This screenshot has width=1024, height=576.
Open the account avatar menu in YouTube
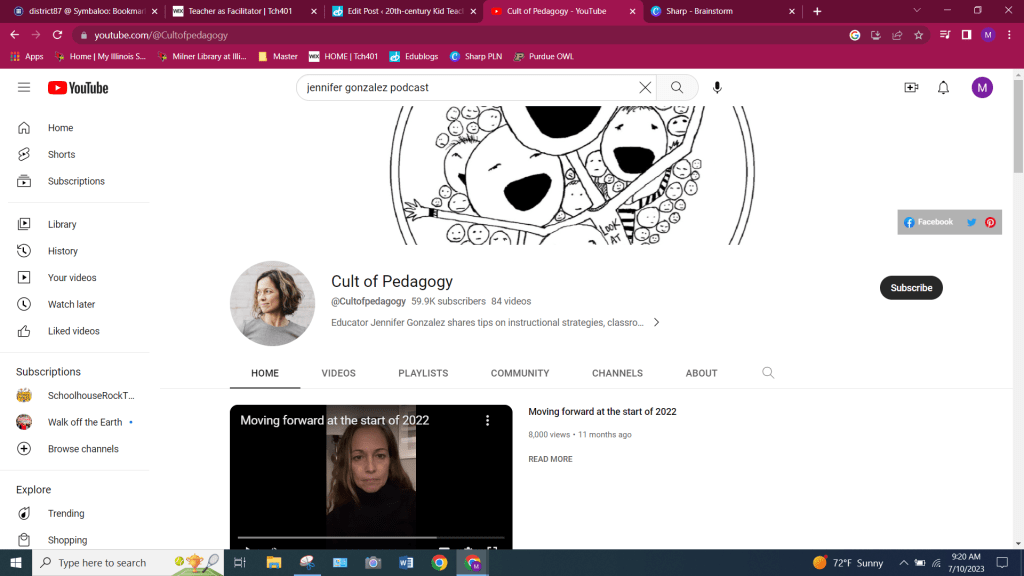[x=982, y=88]
